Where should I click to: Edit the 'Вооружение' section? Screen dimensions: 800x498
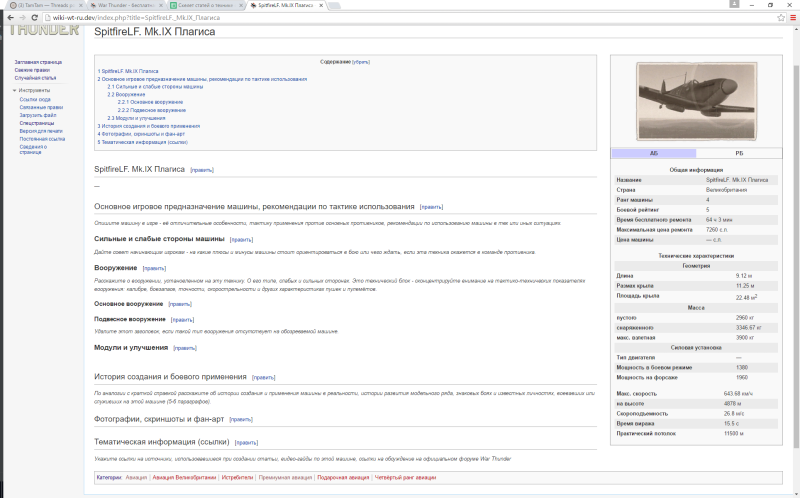[154, 268]
